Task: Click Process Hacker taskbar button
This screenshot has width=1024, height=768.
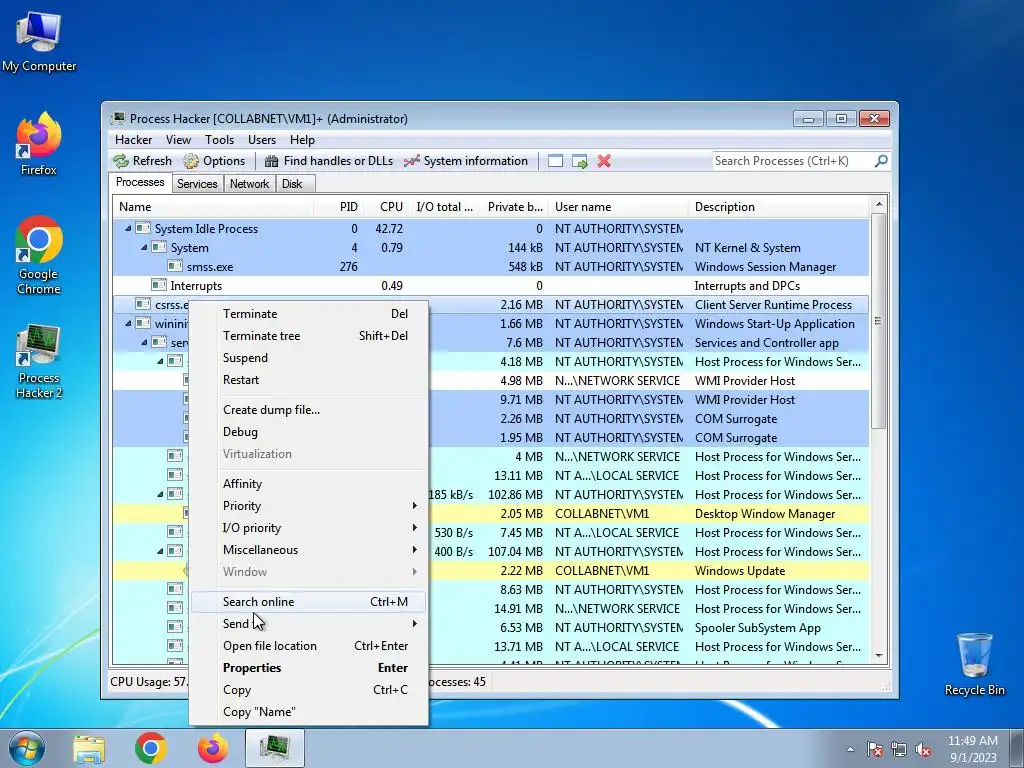Action: tap(275, 748)
